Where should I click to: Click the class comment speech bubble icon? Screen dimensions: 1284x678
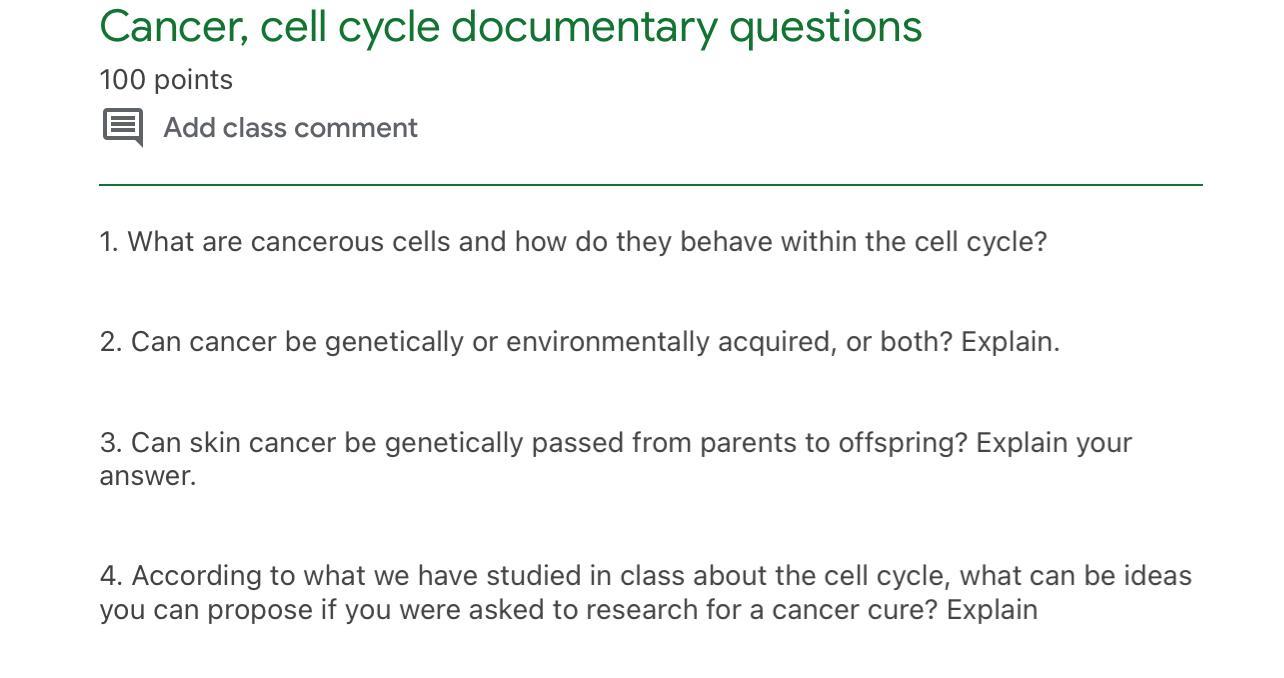pyautogui.click(x=123, y=128)
